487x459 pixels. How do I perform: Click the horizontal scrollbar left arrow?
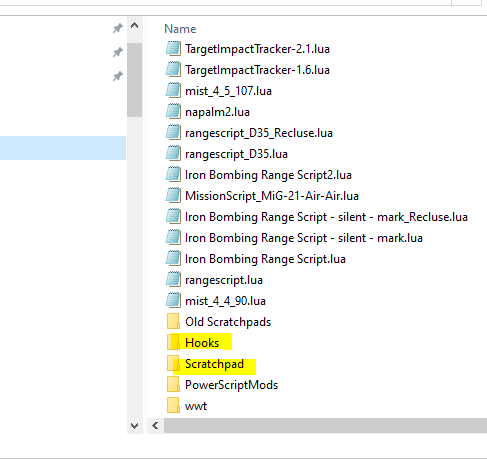pos(155,426)
